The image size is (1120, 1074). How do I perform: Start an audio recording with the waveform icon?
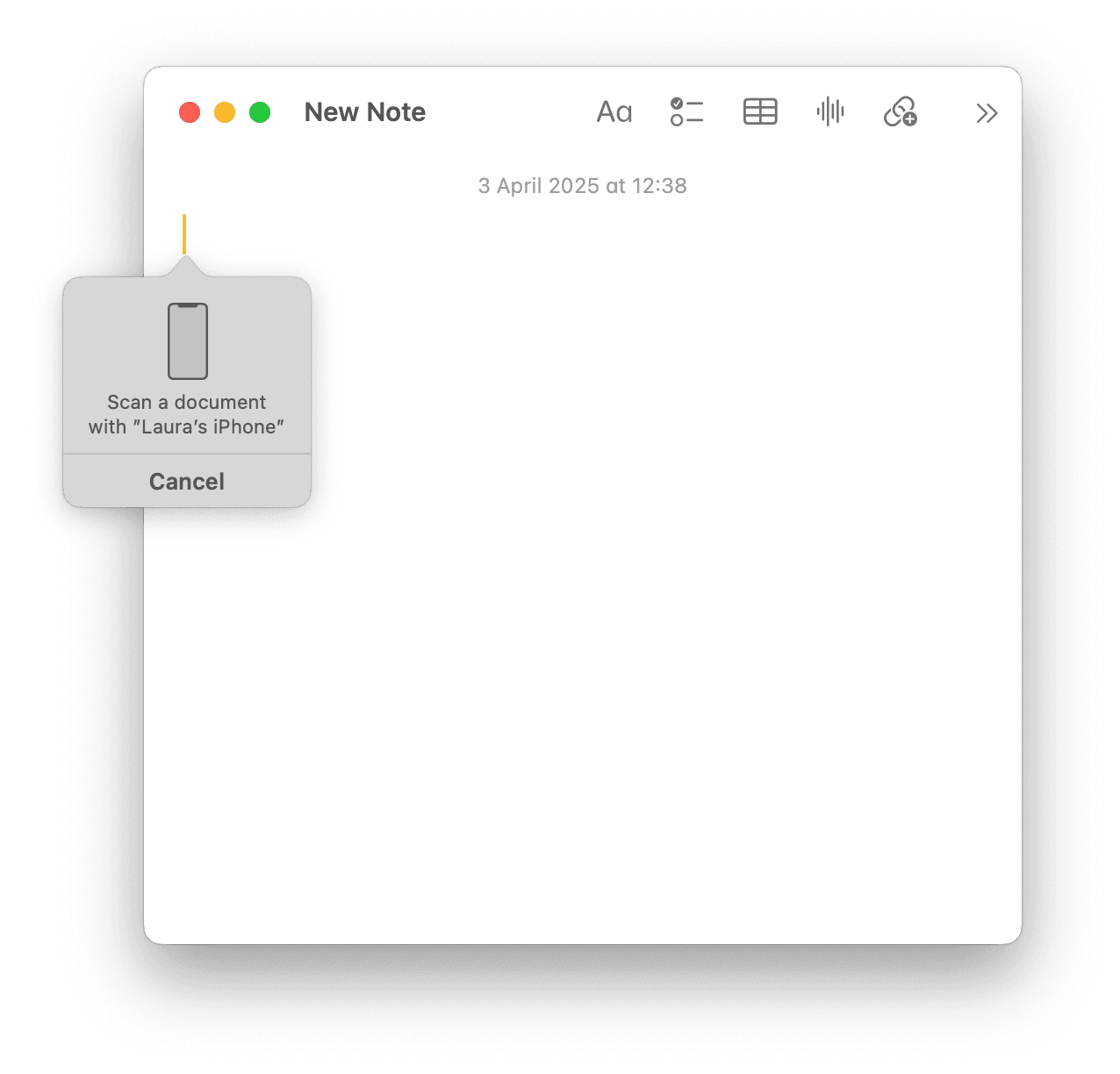point(829,112)
